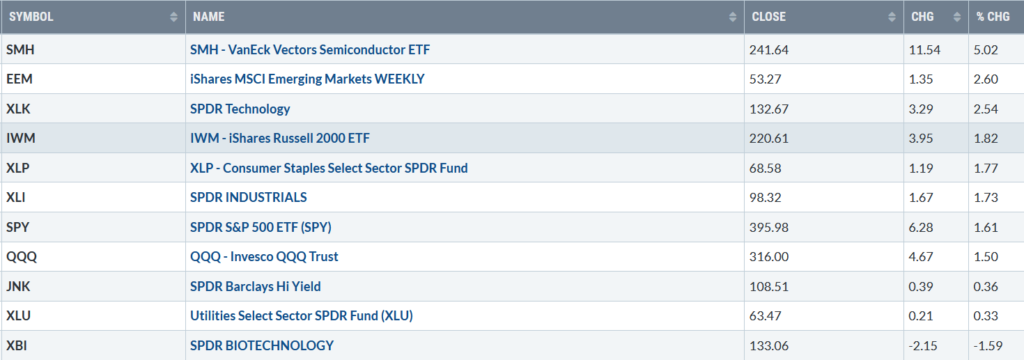Open the SPDR INDUSTRIALS link

248,197
